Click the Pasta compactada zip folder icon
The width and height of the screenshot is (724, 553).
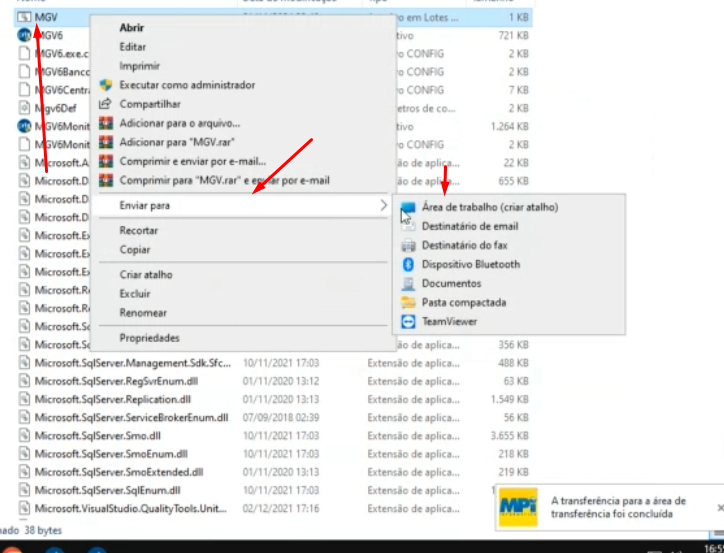407,302
